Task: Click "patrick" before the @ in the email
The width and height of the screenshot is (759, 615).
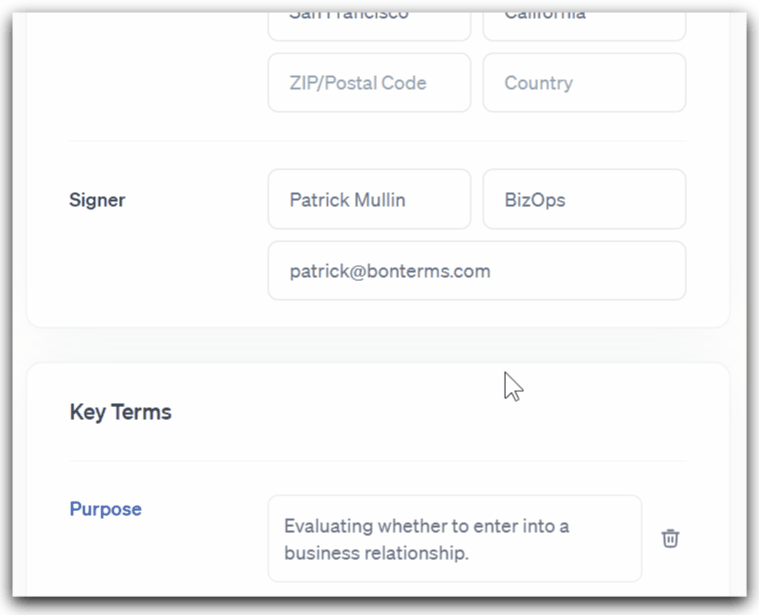Action: [x=316, y=271]
